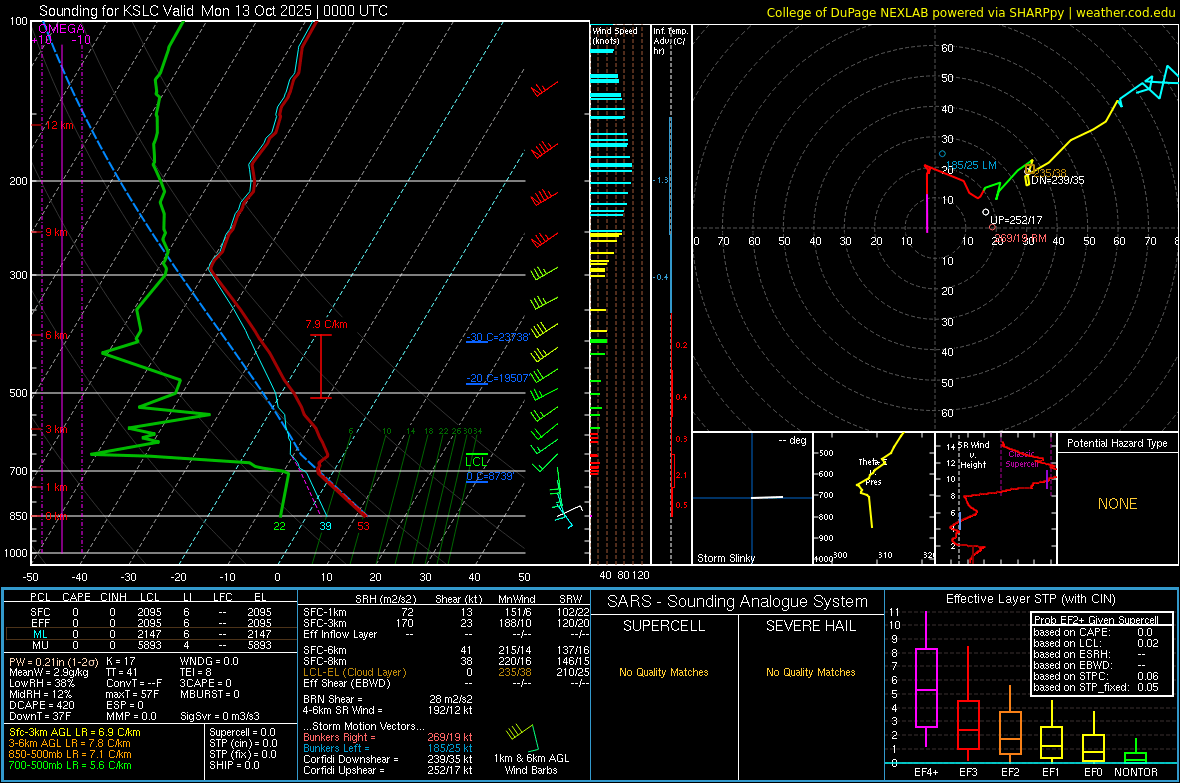Click the 'Effective Layer STP (with CIN)' title
The height and width of the screenshot is (783, 1180).
[x=1030, y=599]
